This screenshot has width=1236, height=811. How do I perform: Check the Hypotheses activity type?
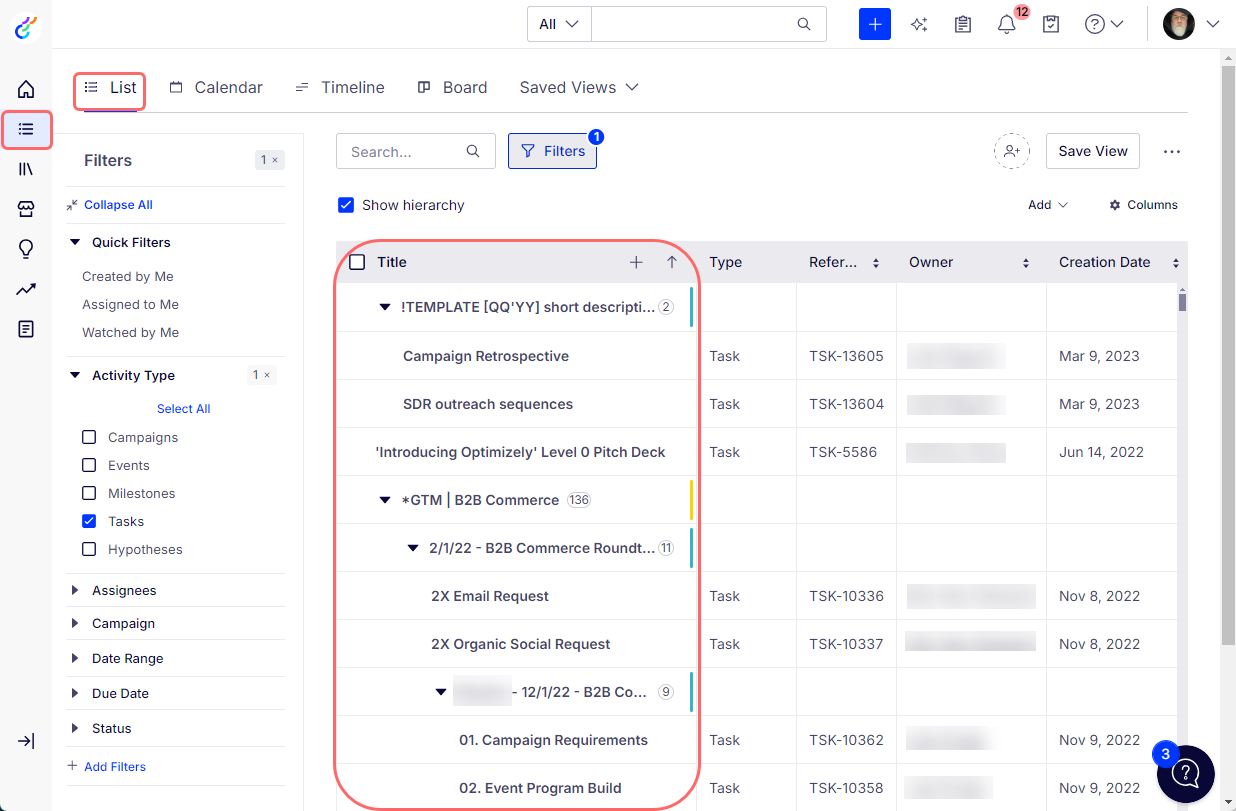click(x=89, y=549)
